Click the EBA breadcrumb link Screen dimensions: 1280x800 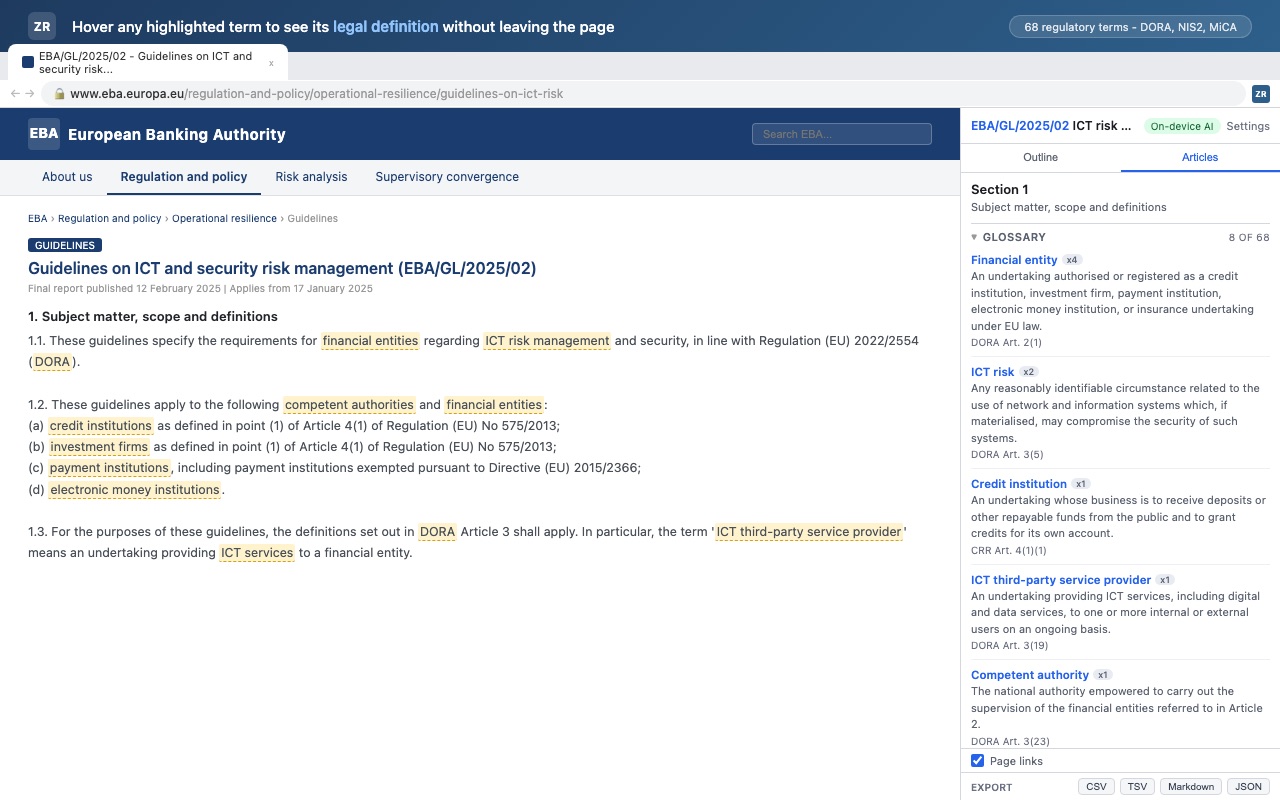click(x=38, y=218)
